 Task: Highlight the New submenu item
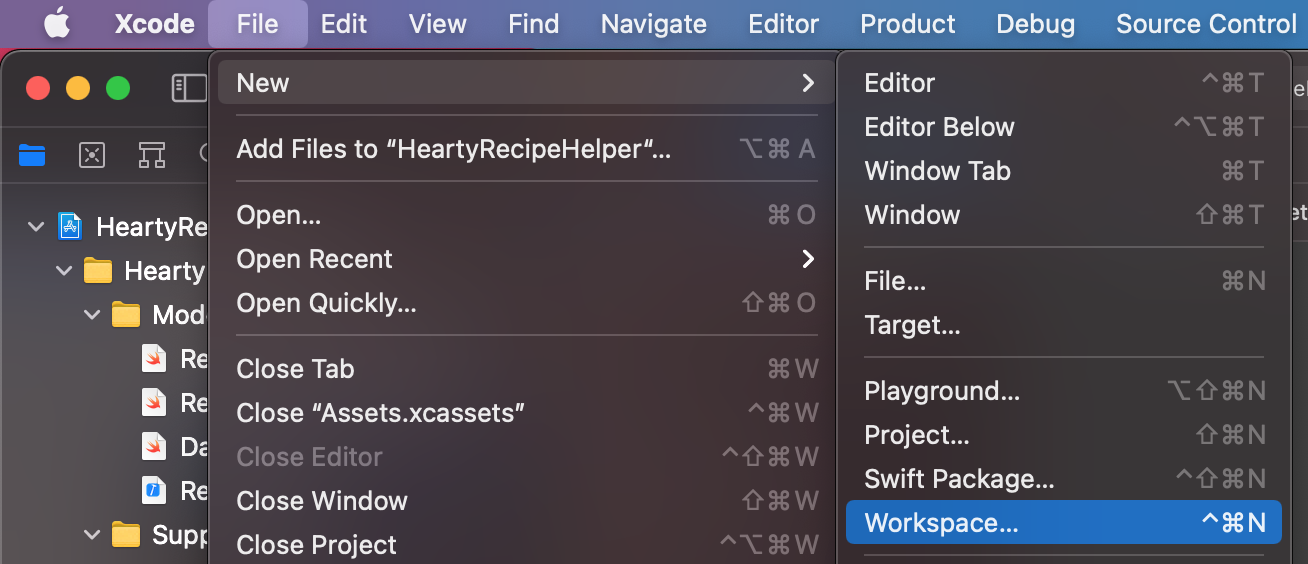tap(526, 83)
